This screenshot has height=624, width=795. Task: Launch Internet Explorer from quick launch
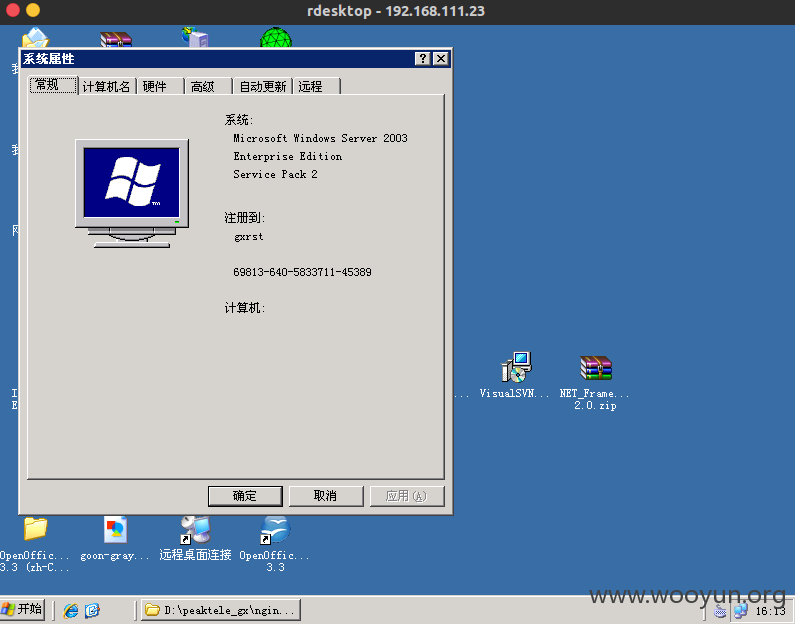click(70, 610)
